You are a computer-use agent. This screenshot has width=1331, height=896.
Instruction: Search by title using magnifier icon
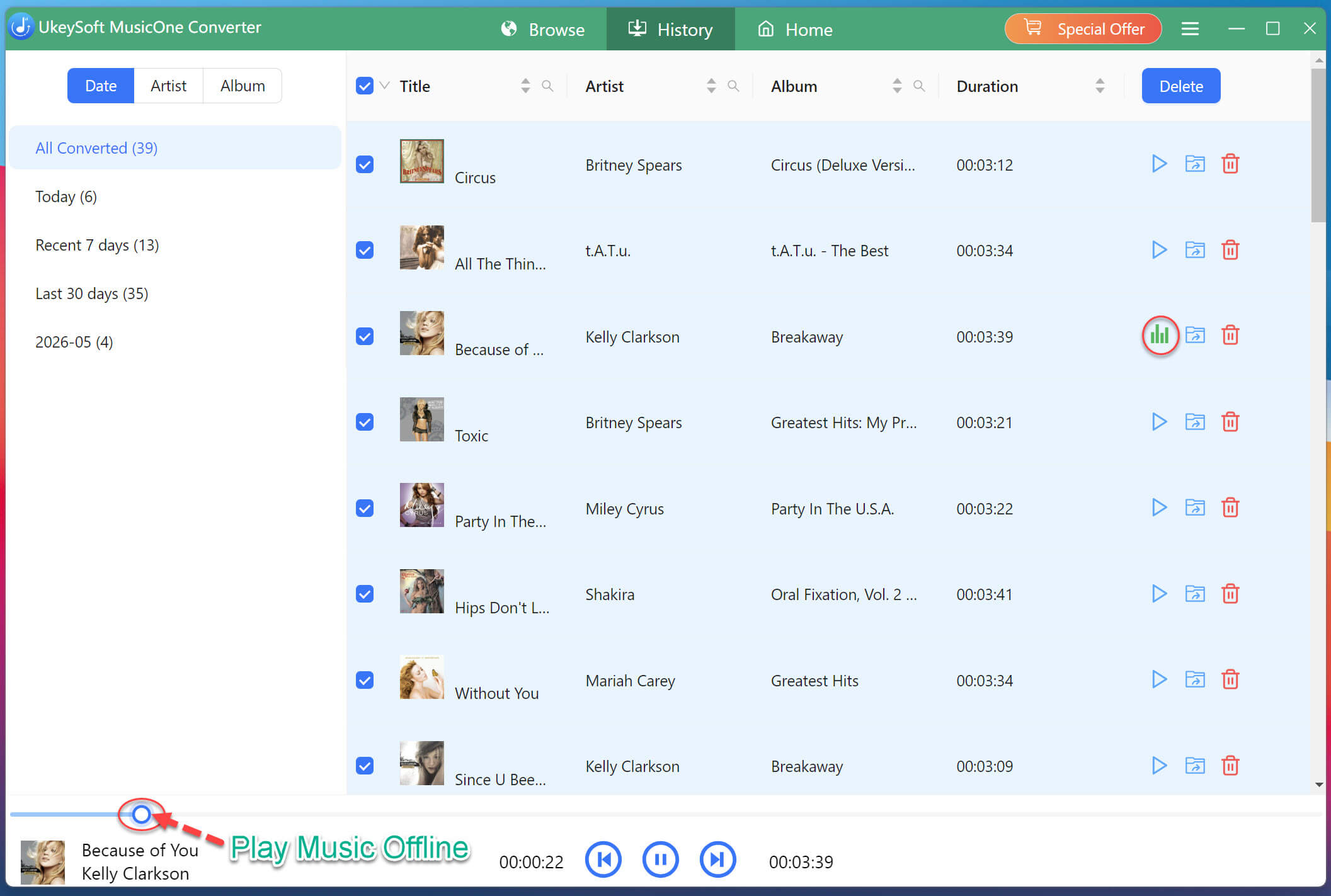coord(547,86)
